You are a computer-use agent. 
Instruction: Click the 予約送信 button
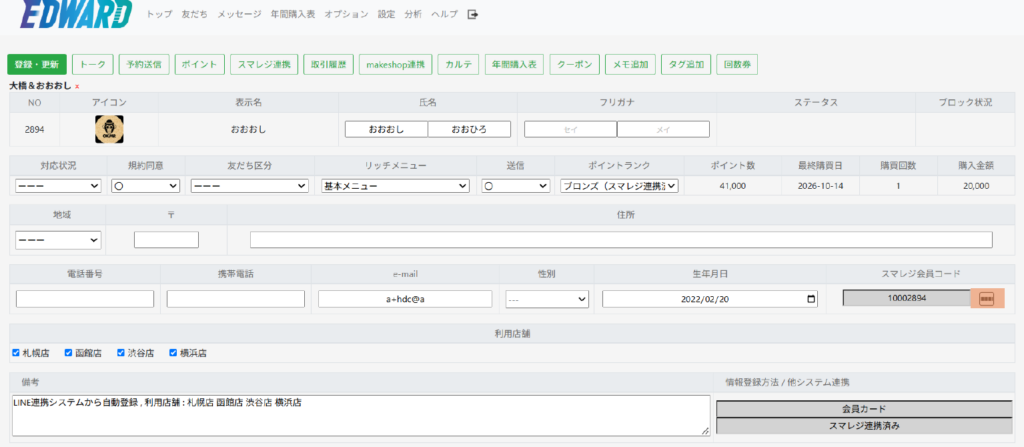tap(144, 64)
